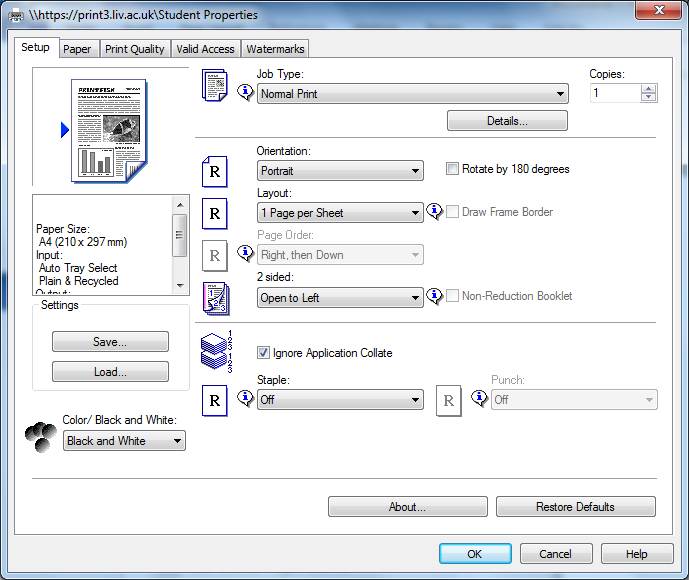Toggle Draw Frame Border checkbox
The height and width of the screenshot is (580, 689).
[x=452, y=211]
